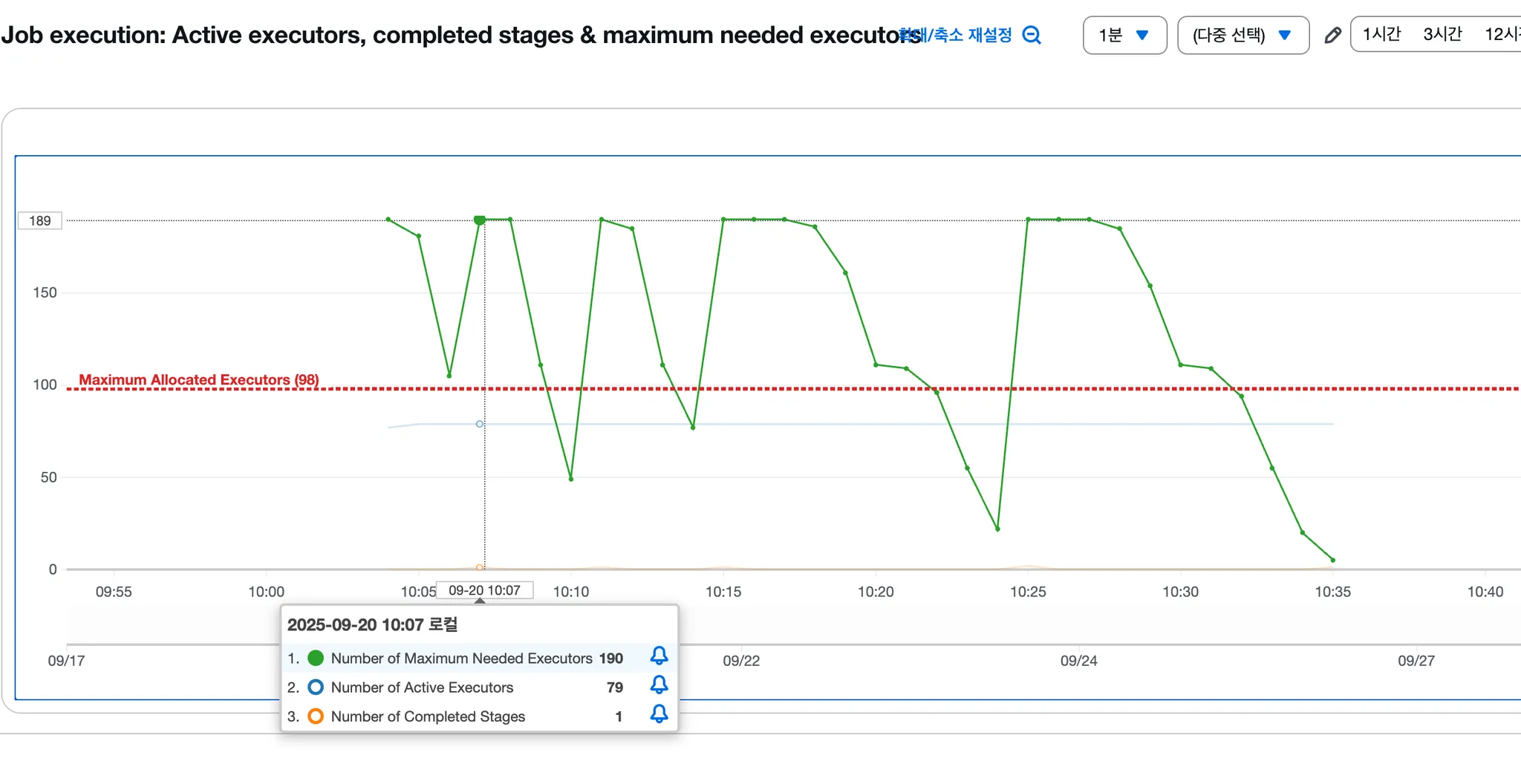Click Number of Active Executors label
The width and height of the screenshot is (1521, 784).
pyautogui.click(x=422, y=687)
